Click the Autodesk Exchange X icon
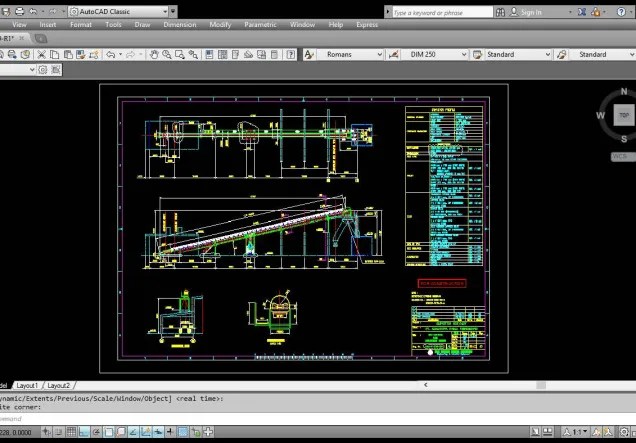The image size is (636, 443). (x=582, y=12)
